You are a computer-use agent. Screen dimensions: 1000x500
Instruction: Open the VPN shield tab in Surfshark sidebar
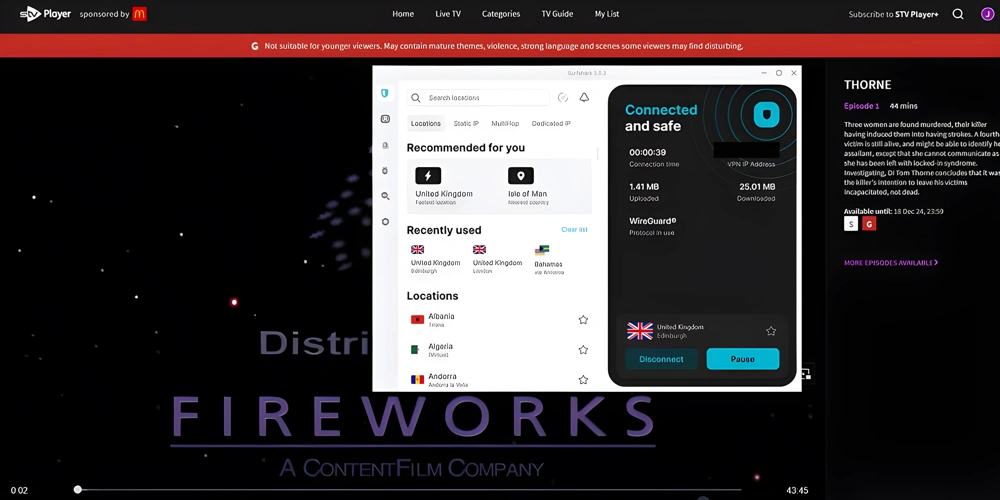tap(385, 93)
